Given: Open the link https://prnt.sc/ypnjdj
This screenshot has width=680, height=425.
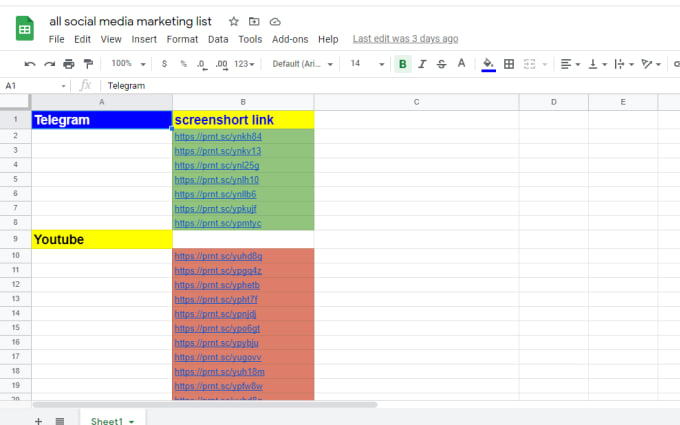Looking at the screenshot, I should pyautogui.click(x=216, y=314).
